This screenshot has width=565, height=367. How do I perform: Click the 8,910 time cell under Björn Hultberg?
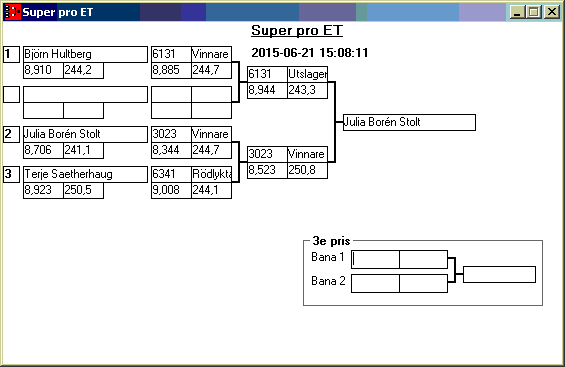pos(43,70)
